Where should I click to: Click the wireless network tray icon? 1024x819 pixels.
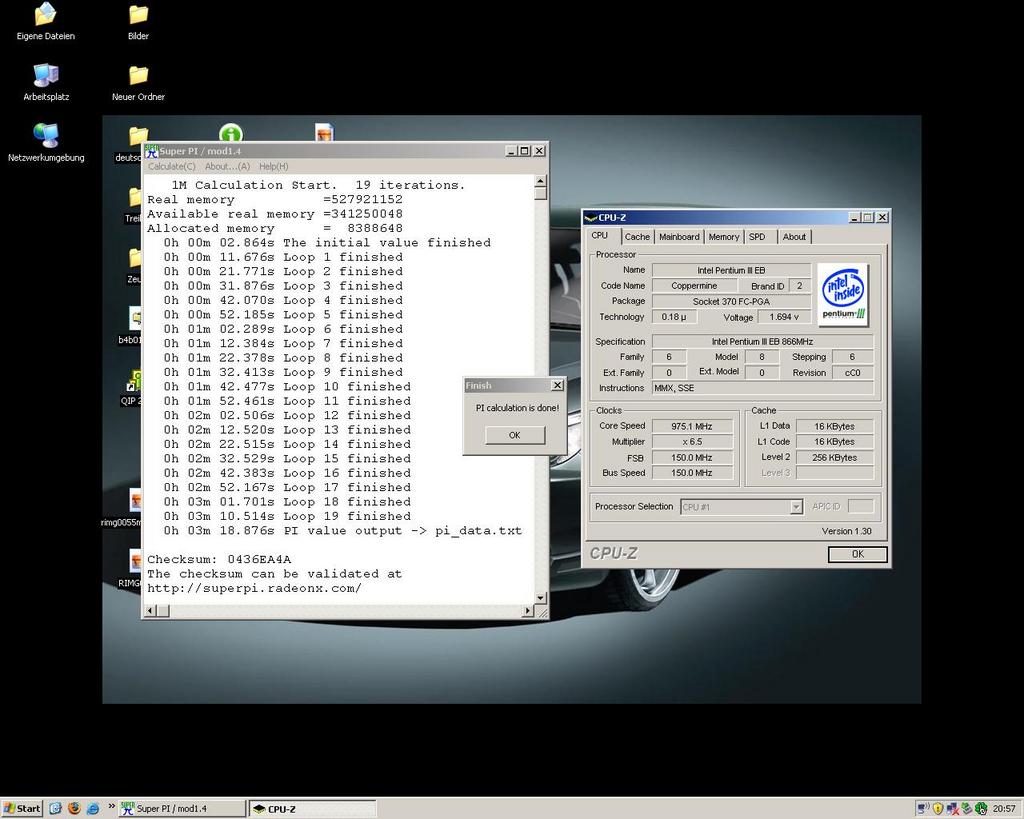pyautogui.click(x=923, y=809)
